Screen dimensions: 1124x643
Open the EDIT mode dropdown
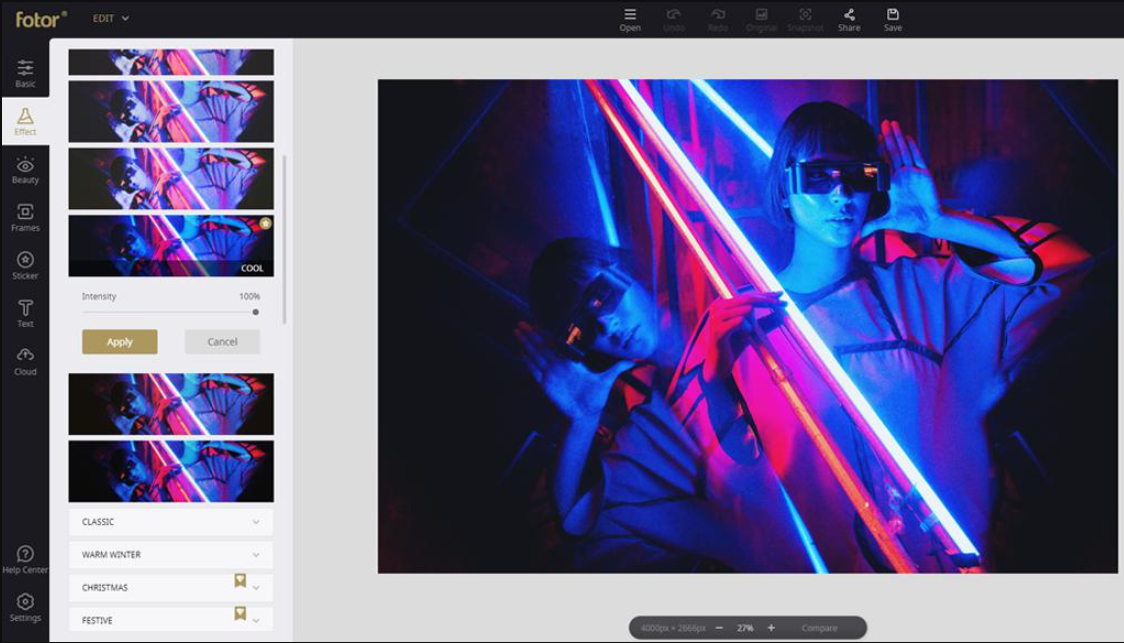tap(111, 18)
